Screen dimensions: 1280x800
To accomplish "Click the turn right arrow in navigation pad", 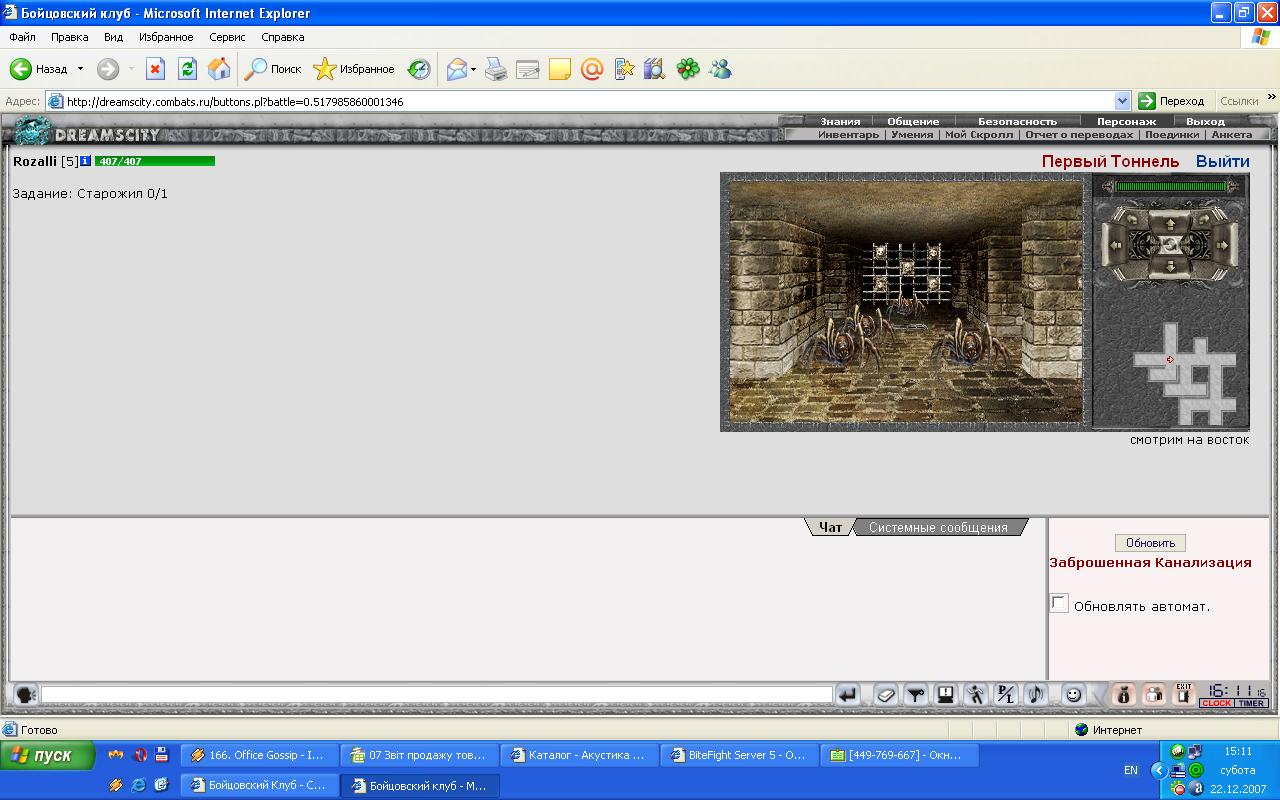I will 1204,219.
